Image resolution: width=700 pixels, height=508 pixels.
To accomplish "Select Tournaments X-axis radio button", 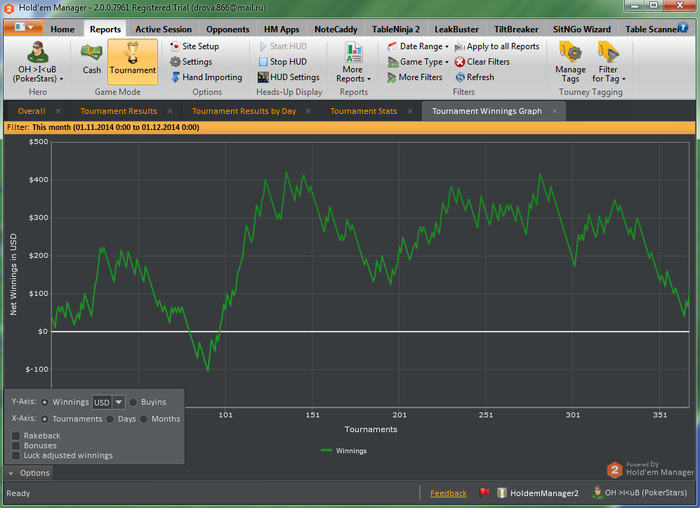I will pos(44,419).
